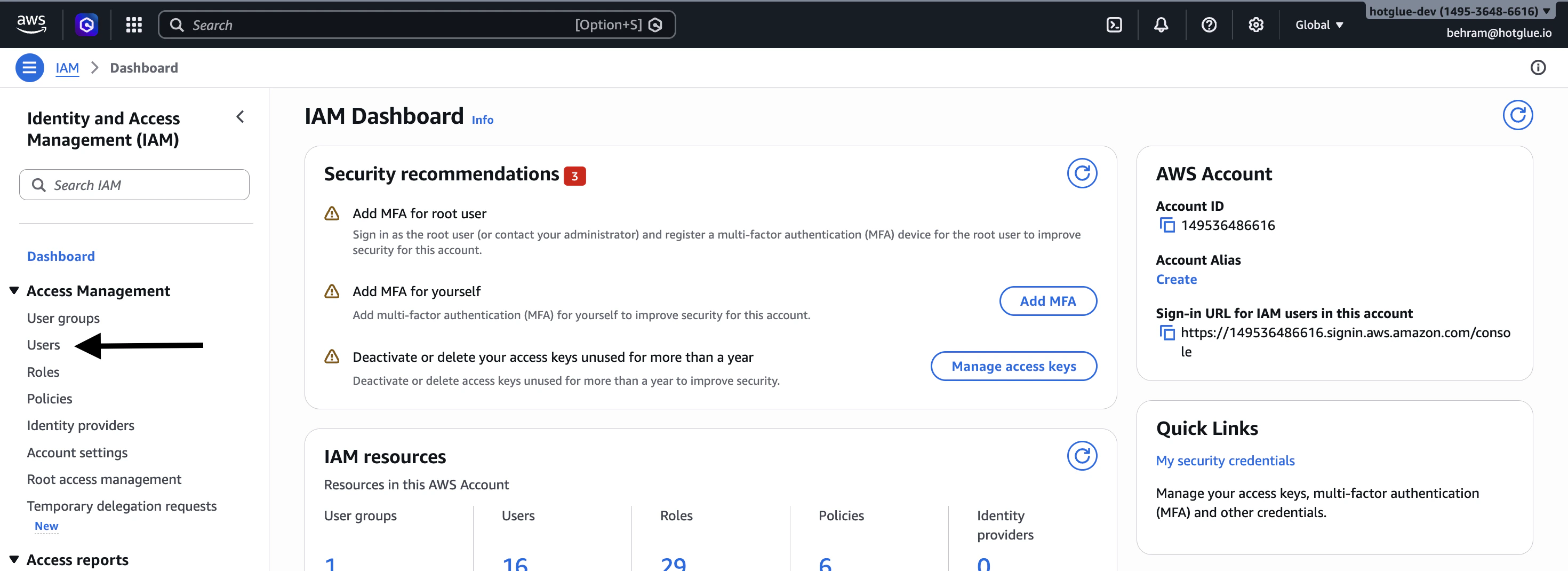1568x571 pixels.
Task: Open the Global region dropdown
Action: (x=1318, y=25)
